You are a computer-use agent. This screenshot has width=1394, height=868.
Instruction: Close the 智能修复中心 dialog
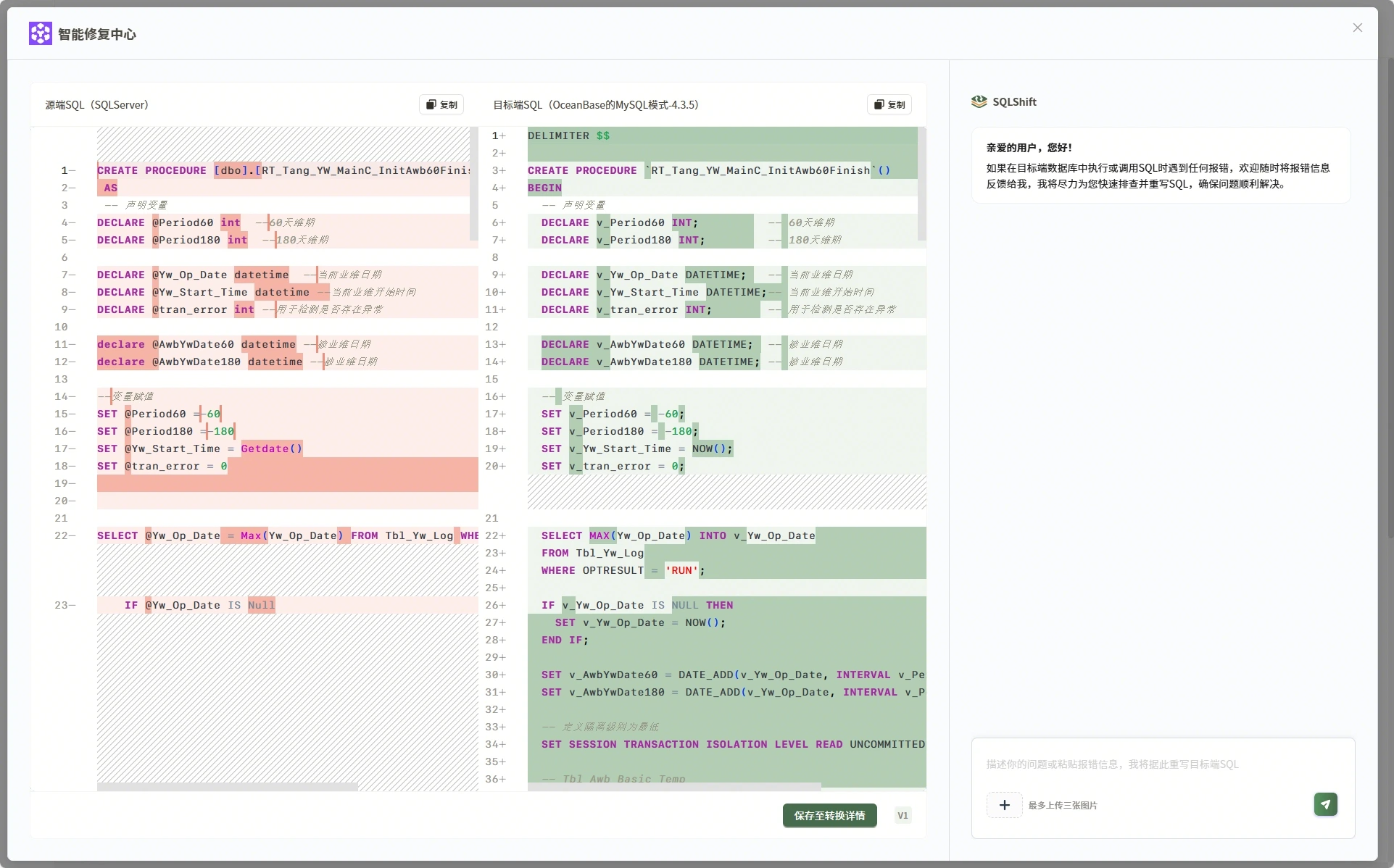[1357, 28]
